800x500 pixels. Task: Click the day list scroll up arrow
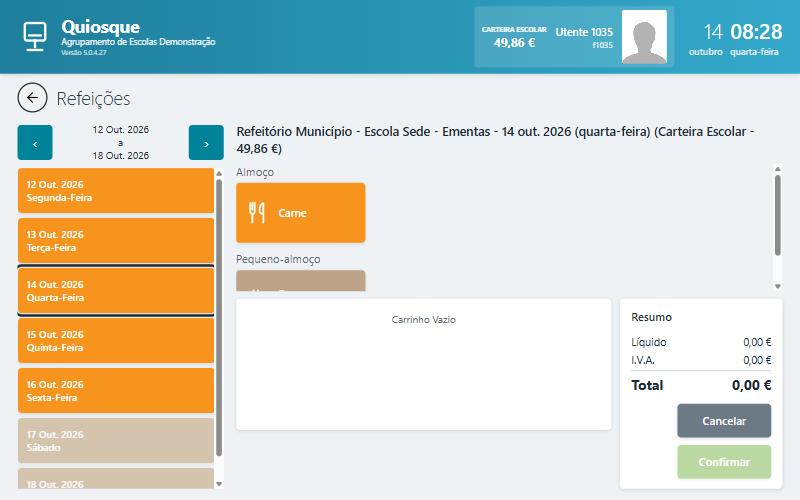(x=219, y=173)
